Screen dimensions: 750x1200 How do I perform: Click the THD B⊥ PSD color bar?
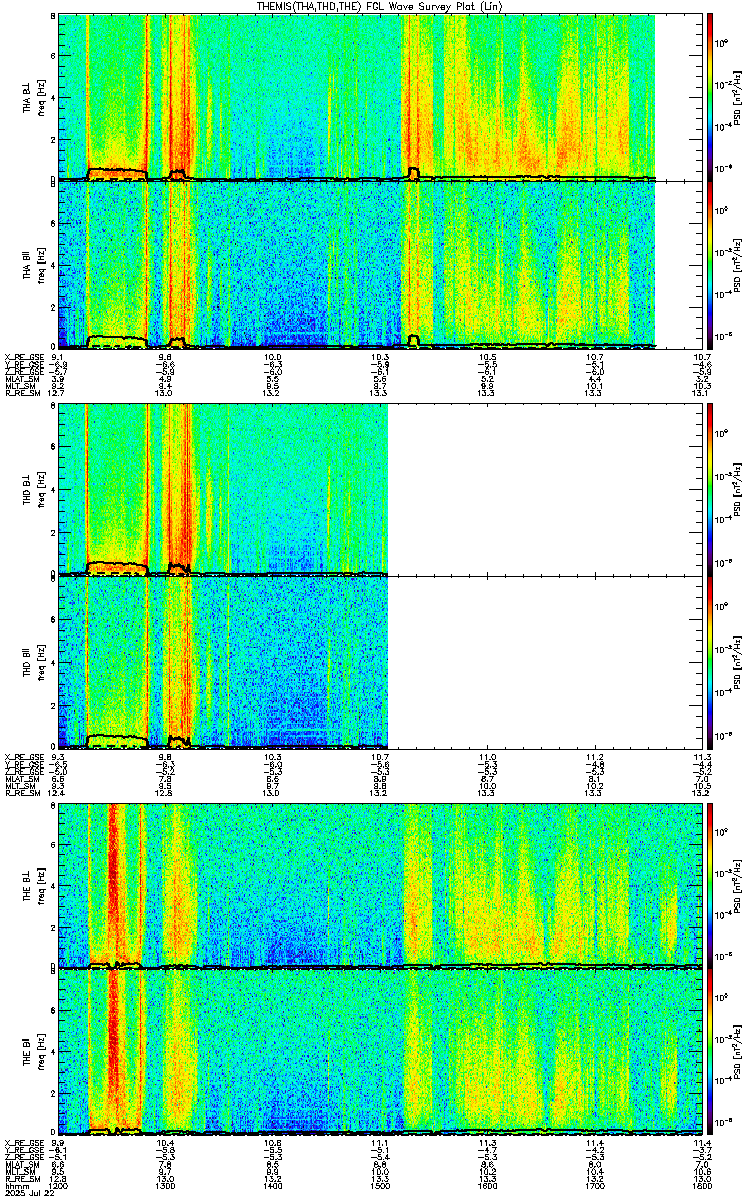click(710, 490)
